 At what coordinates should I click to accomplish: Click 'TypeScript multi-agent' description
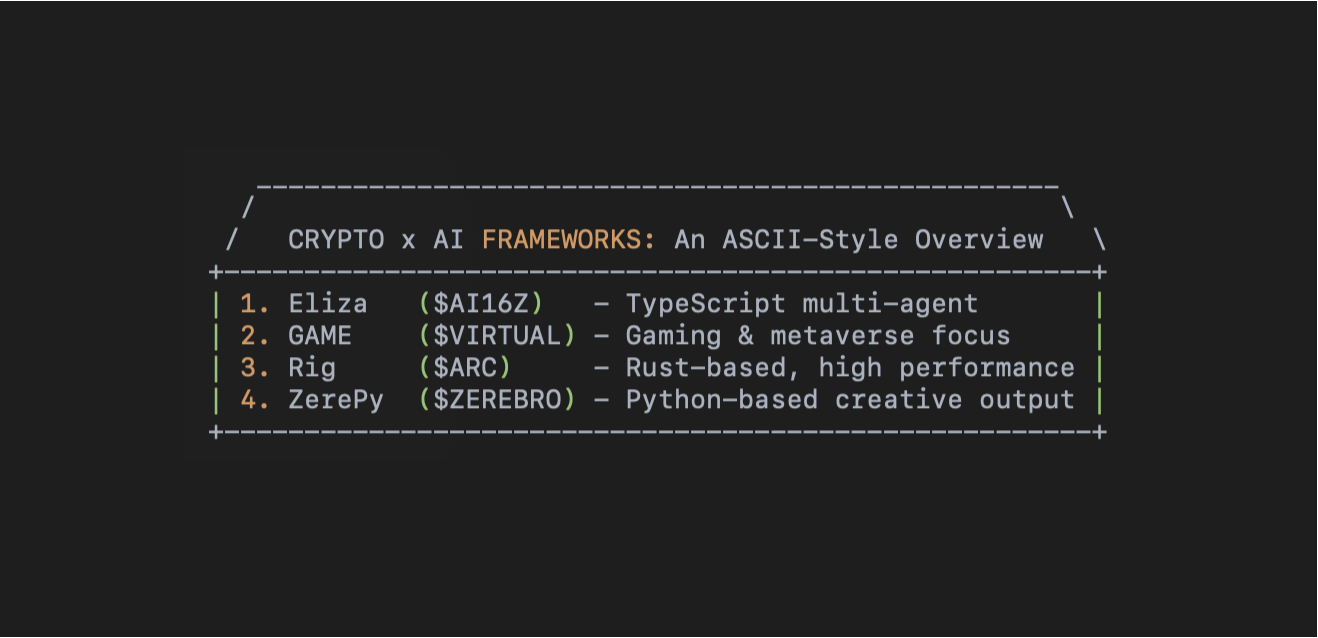(802, 305)
